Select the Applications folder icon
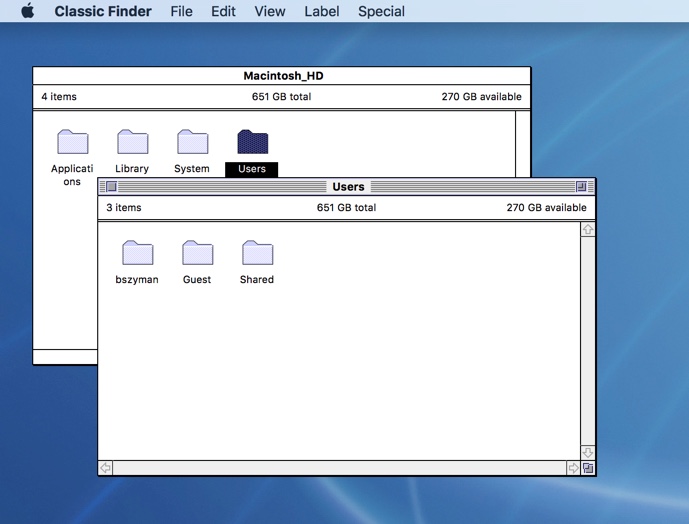The height and width of the screenshot is (524, 689). [x=73, y=142]
